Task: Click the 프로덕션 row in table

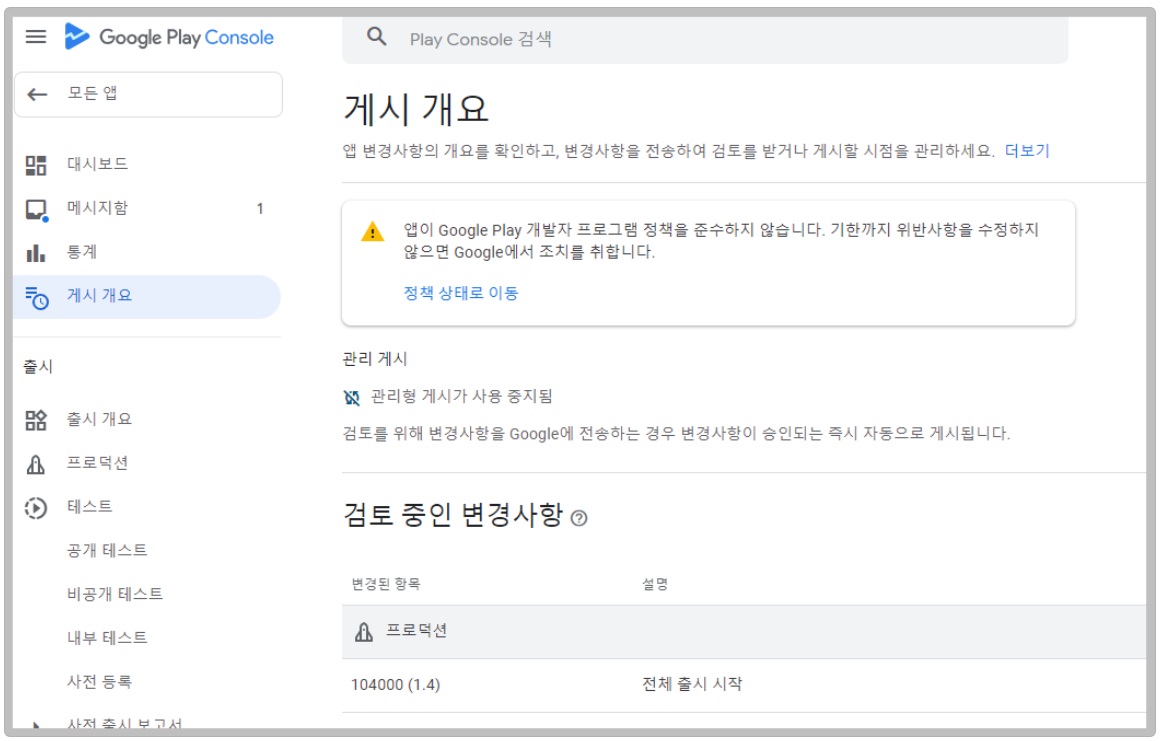Action: pyautogui.click(x=743, y=632)
